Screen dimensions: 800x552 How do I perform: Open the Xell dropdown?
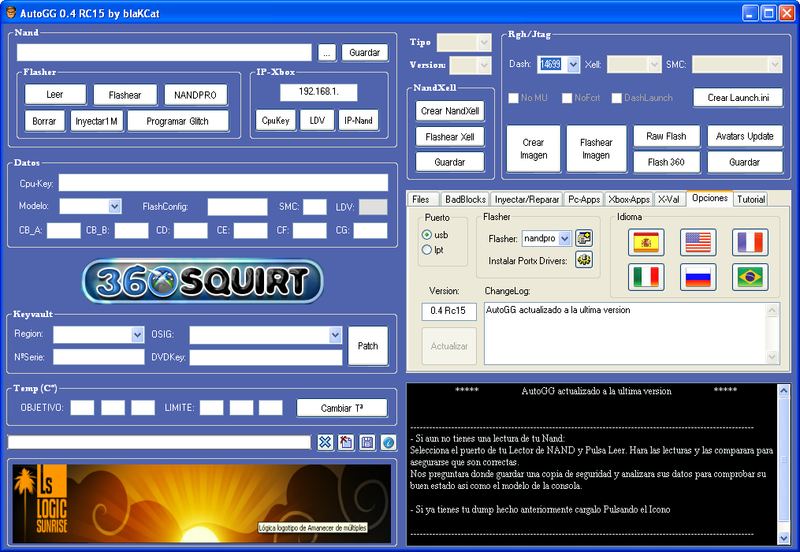[x=655, y=64]
